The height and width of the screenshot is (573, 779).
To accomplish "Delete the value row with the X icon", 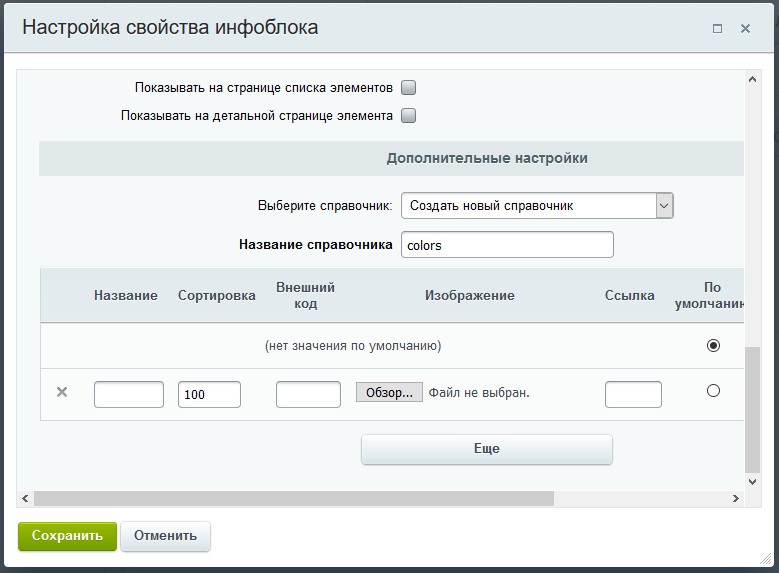I will point(62,392).
